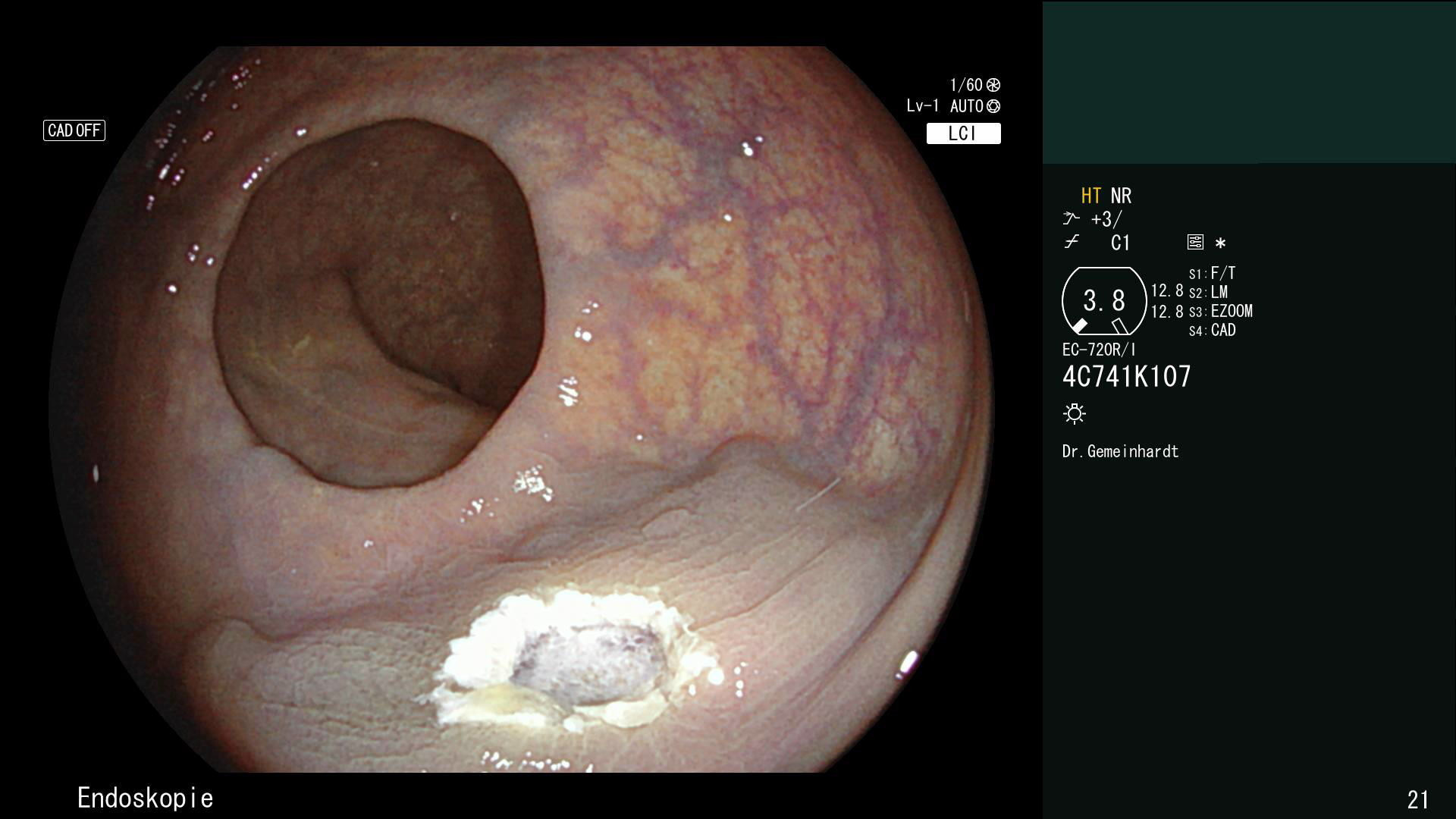Click the scope diameter 3.8 diagram
Screen dimensions: 1456x819
[x=1103, y=301]
